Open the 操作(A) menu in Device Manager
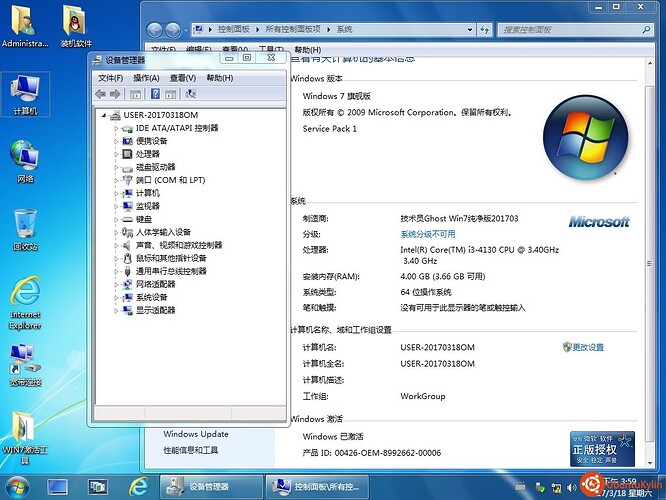The width and height of the screenshot is (666, 500). click(x=146, y=78)
